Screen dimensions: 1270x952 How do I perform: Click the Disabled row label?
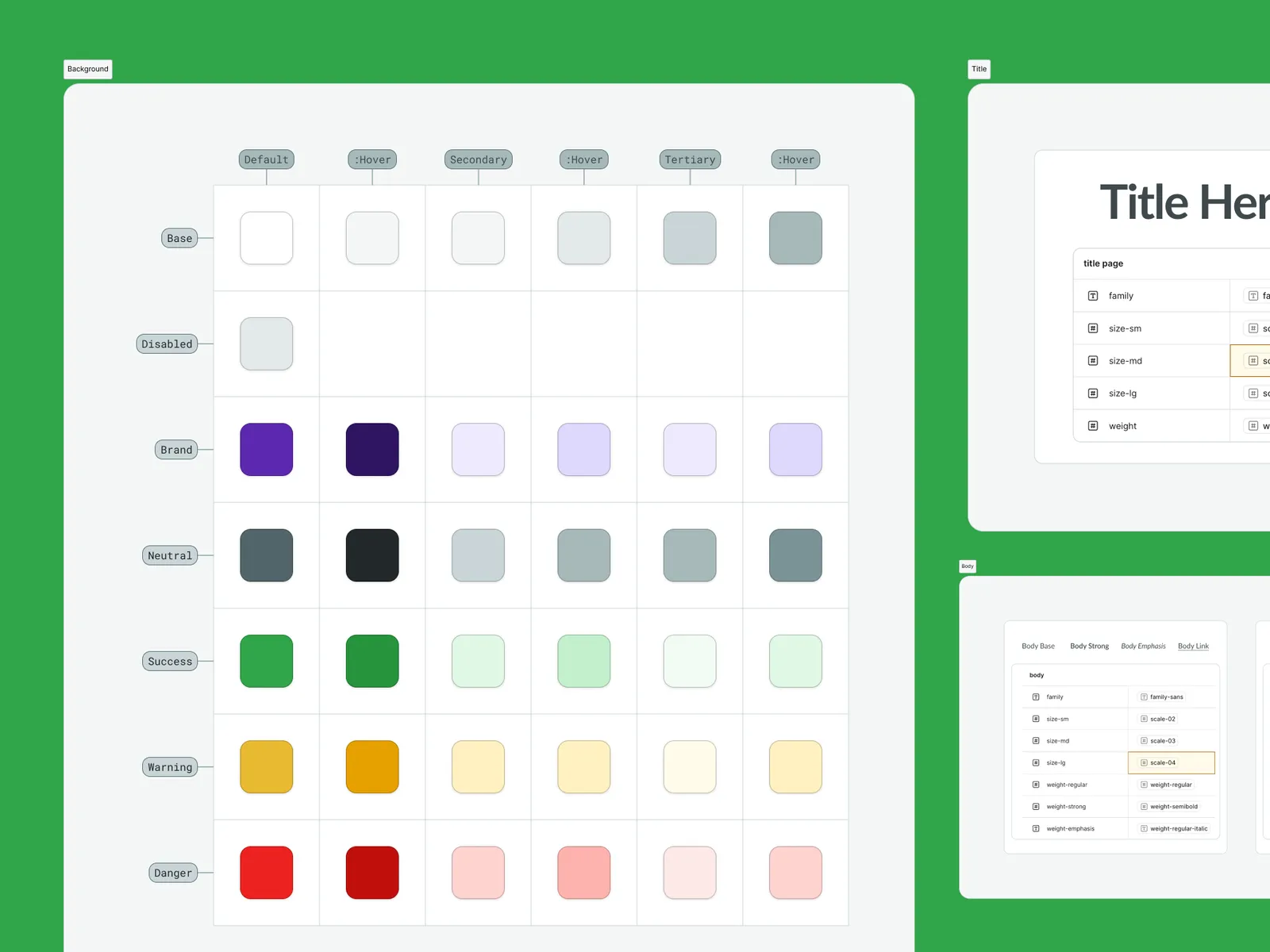click(167, 344)
